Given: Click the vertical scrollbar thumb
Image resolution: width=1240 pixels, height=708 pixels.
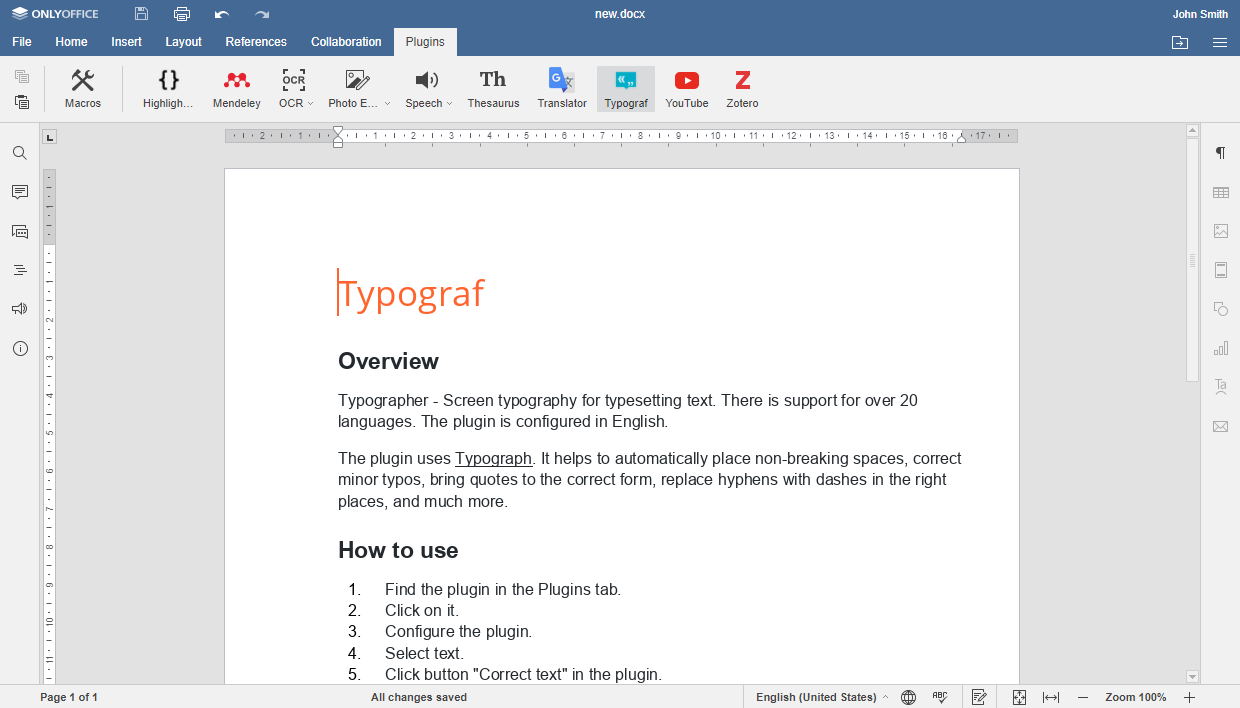Looking at the screenshot, I should 1192,260.
